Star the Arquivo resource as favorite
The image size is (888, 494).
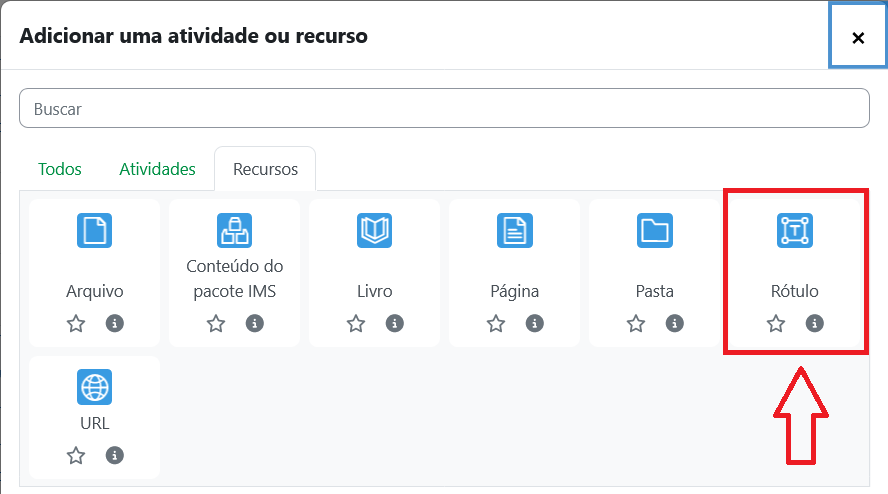76,324
